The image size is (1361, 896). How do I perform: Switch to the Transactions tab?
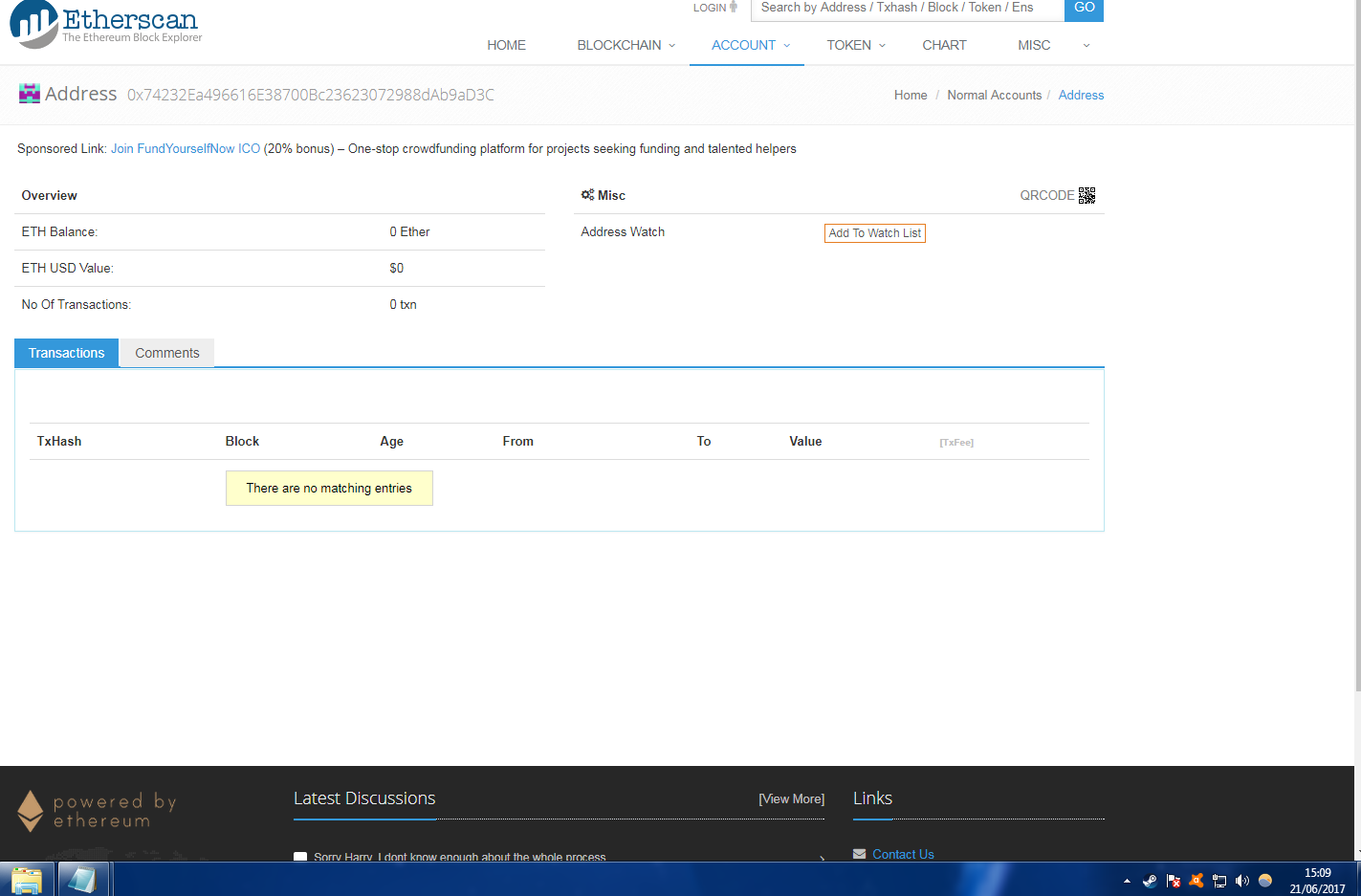(66, 353)
